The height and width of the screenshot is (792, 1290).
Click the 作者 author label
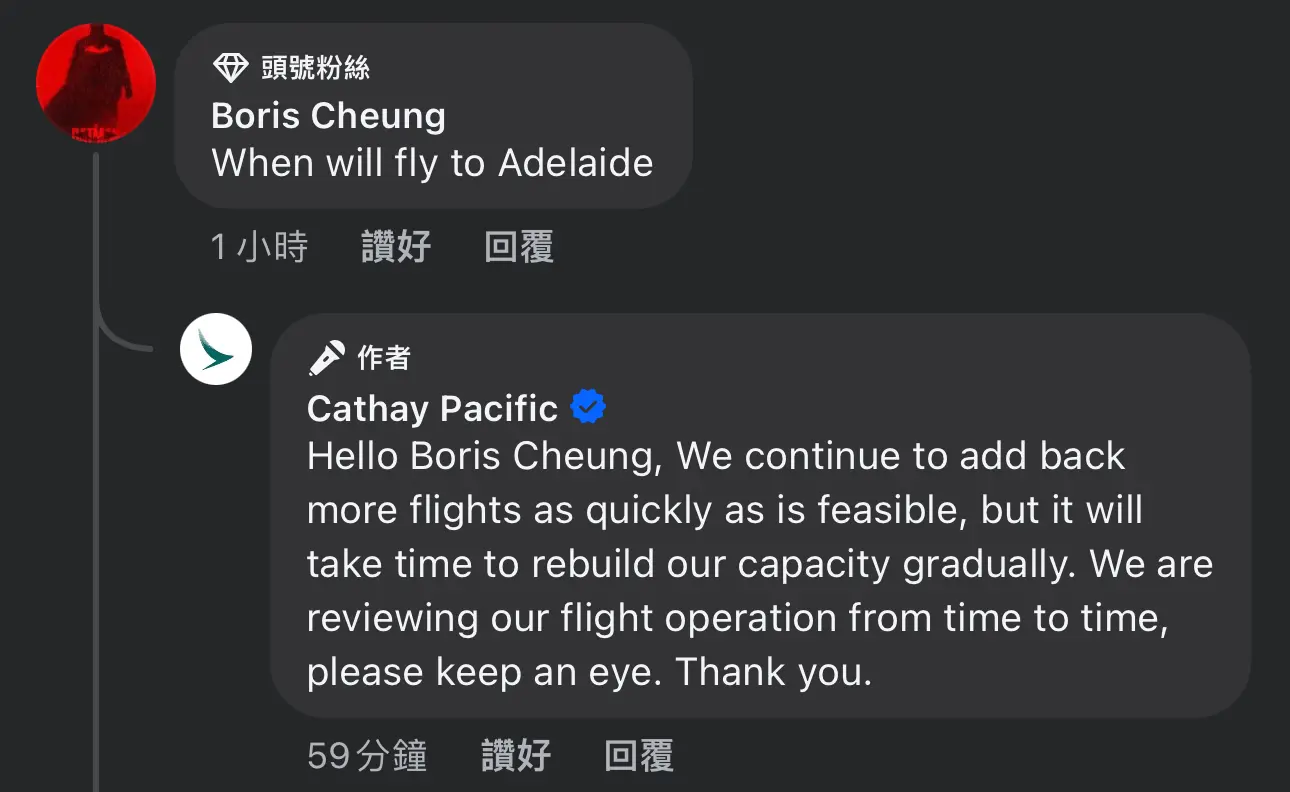(x=384, y=358)
